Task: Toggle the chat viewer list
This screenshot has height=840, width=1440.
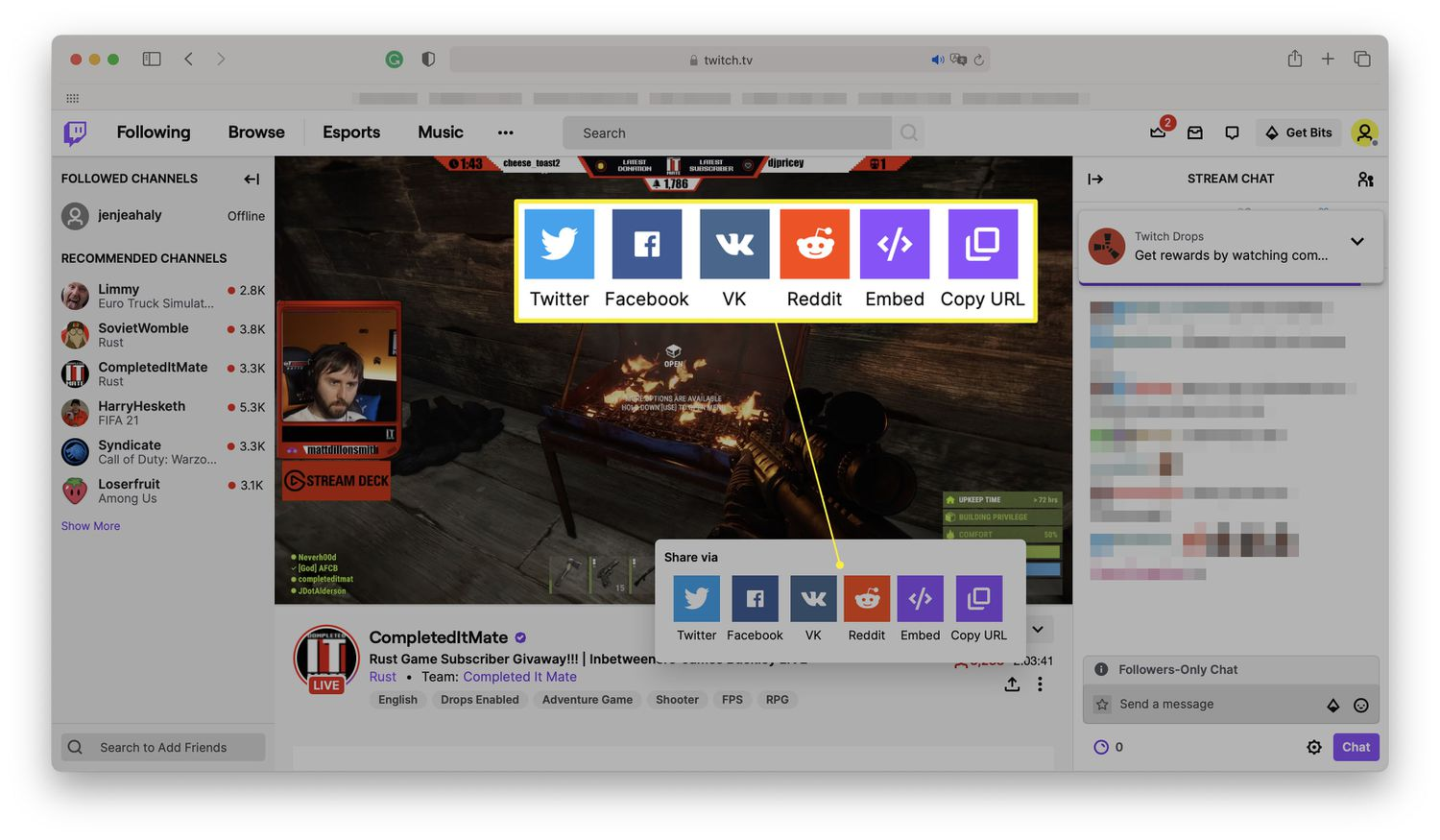Action: coord(1366,179)
